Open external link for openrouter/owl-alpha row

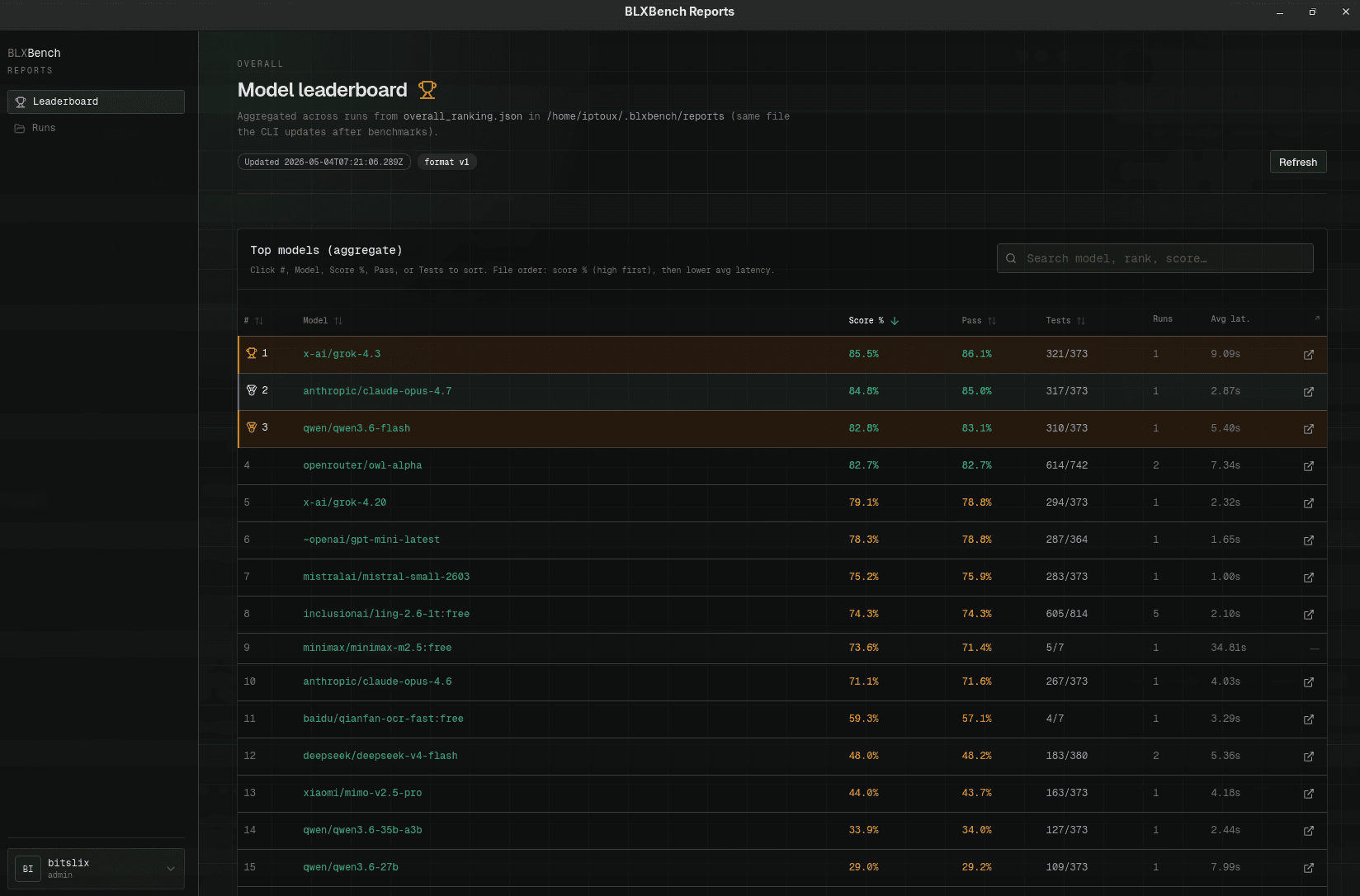tap(1308, 466)
